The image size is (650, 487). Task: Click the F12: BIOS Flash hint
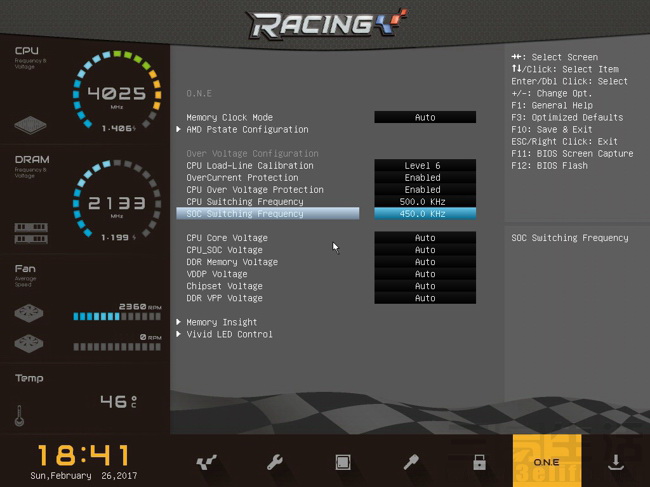[x=549, y=165]
